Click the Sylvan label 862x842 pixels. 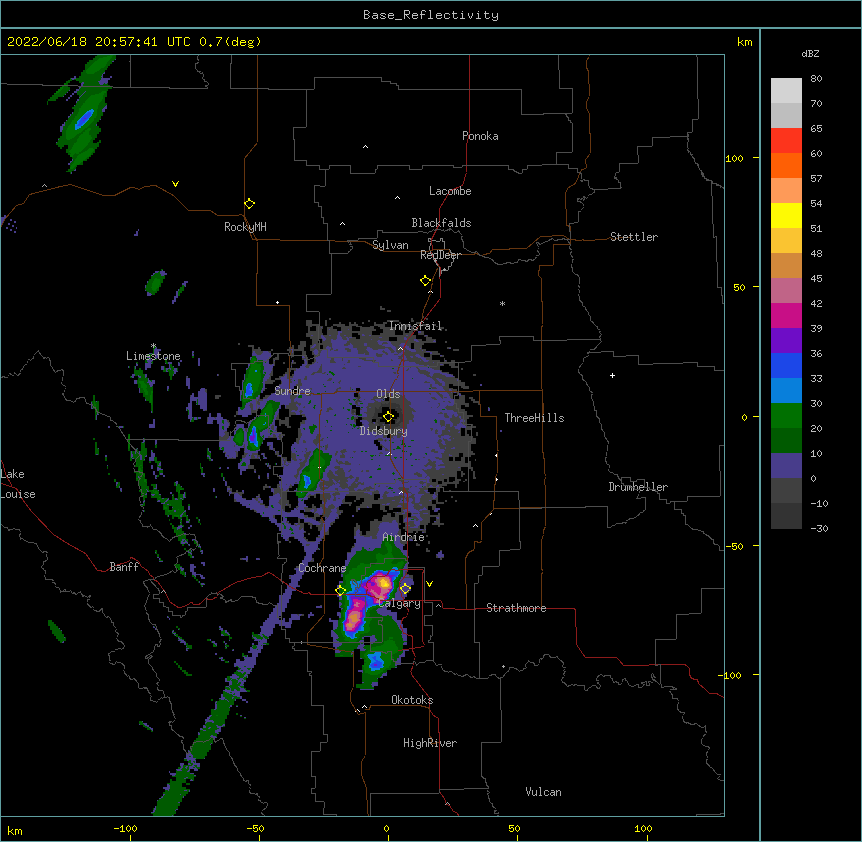[x=390, y=245]
